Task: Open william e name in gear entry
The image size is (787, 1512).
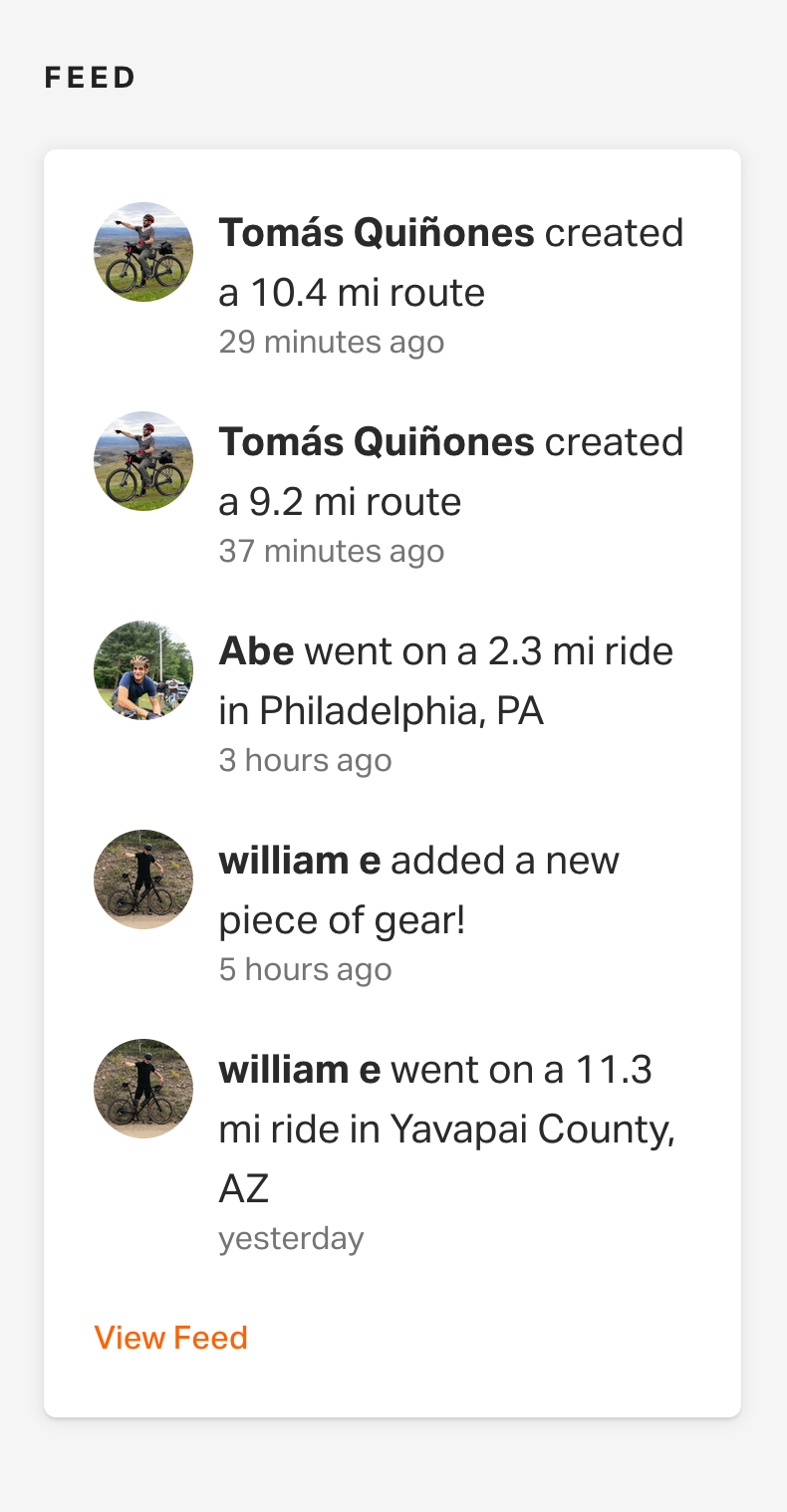Action: pyautogui.click(x=300, y=861)
